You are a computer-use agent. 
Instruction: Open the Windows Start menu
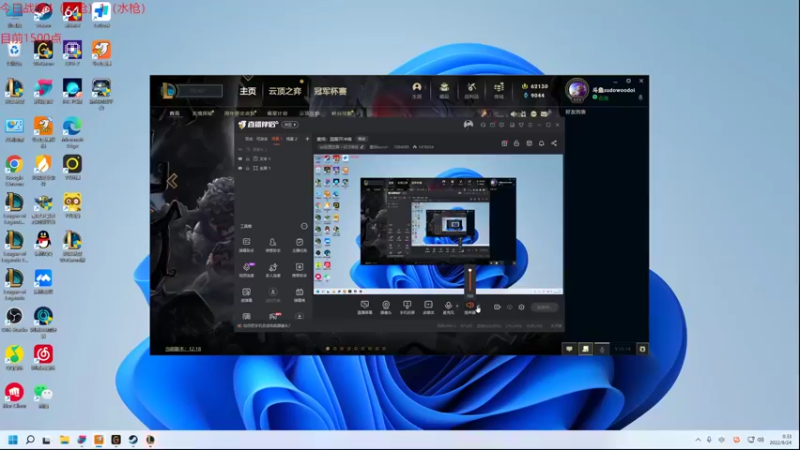[x=13, y=440]
